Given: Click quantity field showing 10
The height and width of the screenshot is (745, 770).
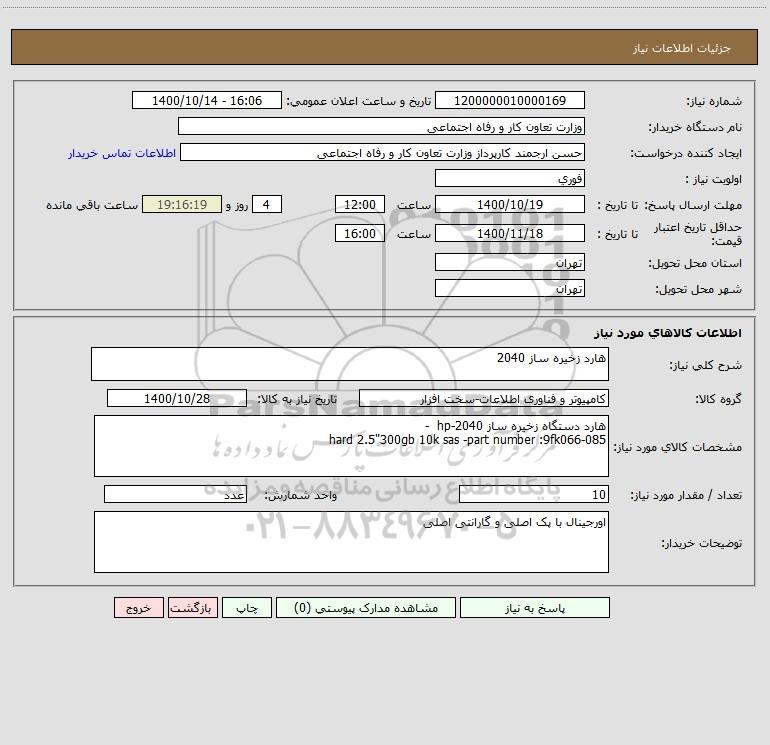Looking at the screenshot, I should point(534,494).
